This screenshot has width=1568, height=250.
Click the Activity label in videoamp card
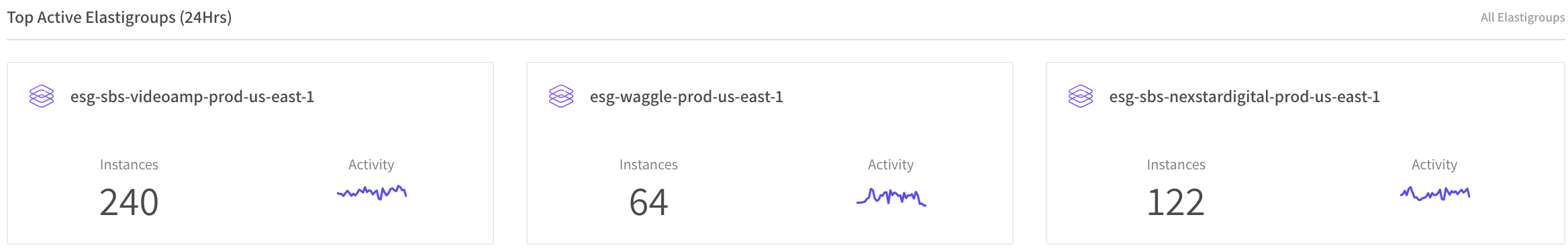(371, 165)
